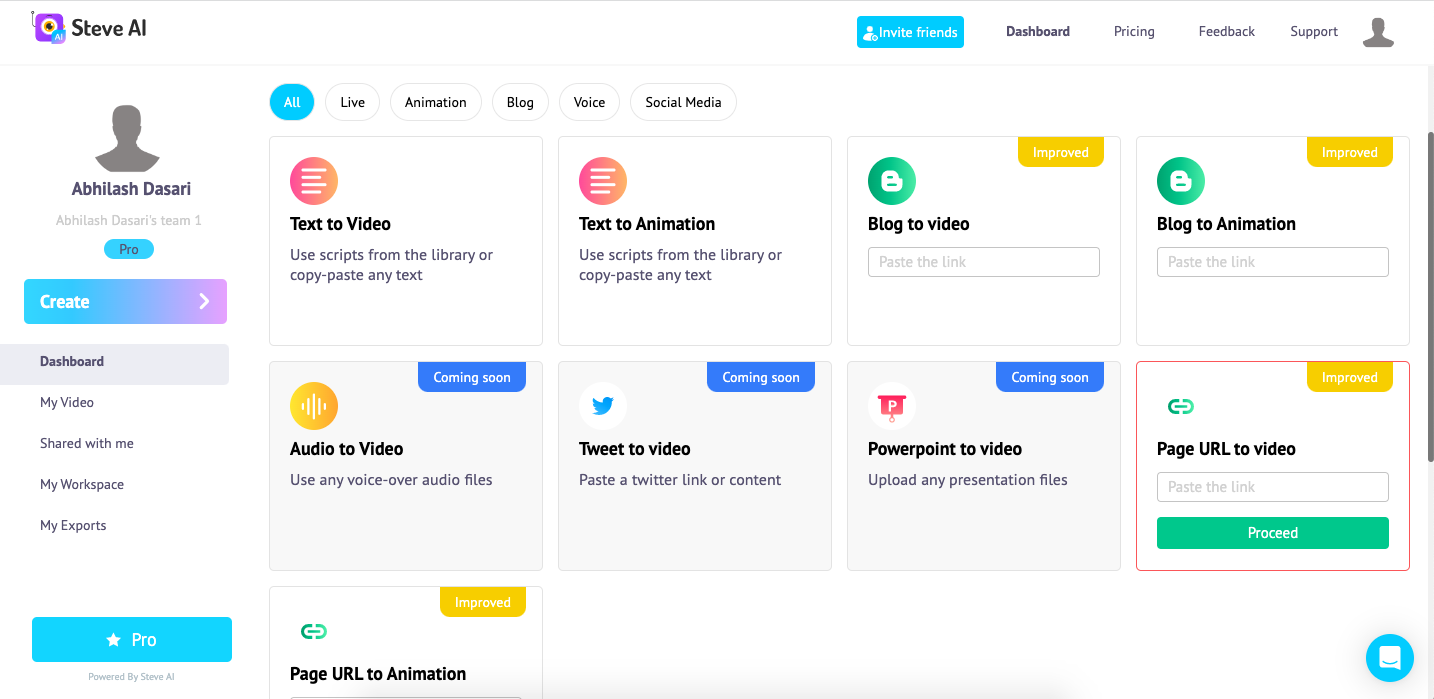This screenshot has height=699, width=1434.
Task: Click the Invite friends button
Action: click(909, 31)
